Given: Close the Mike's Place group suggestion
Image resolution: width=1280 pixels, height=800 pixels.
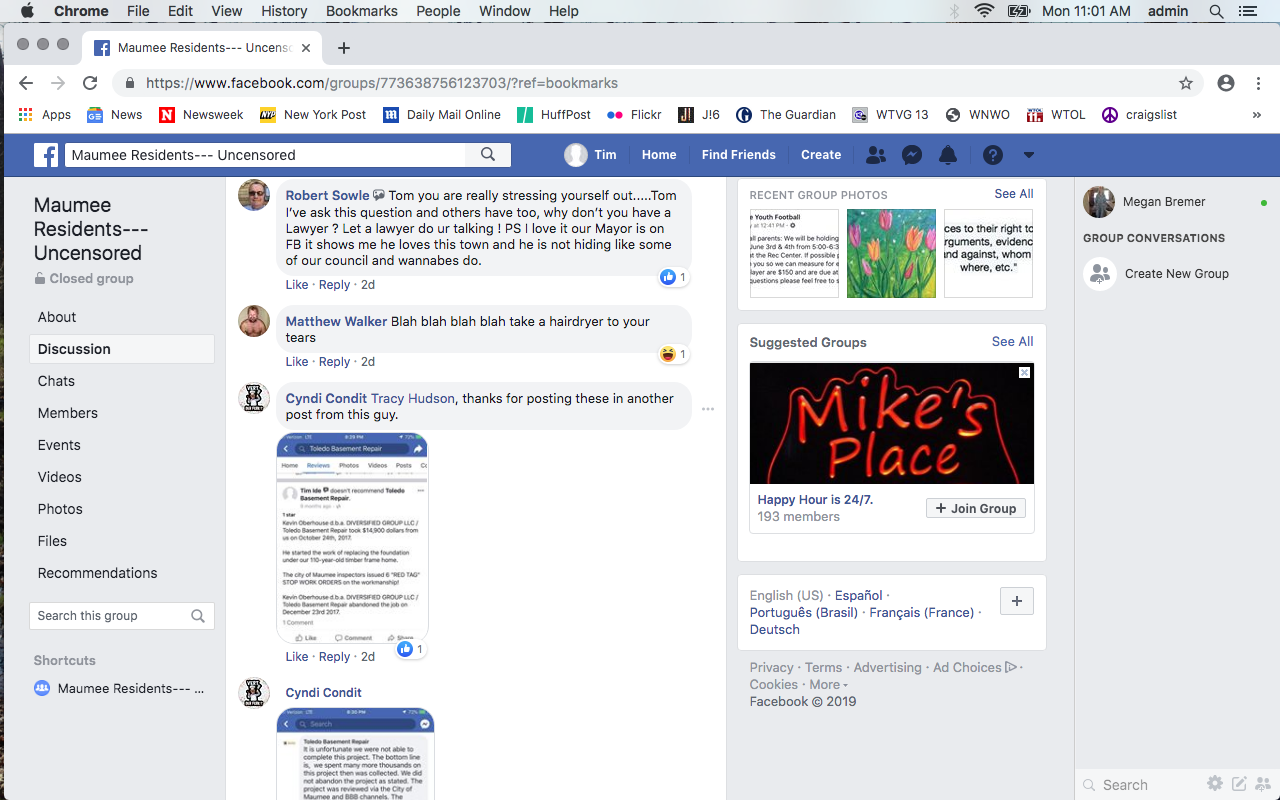Looking at the screenshot, I should [1024, 372].
